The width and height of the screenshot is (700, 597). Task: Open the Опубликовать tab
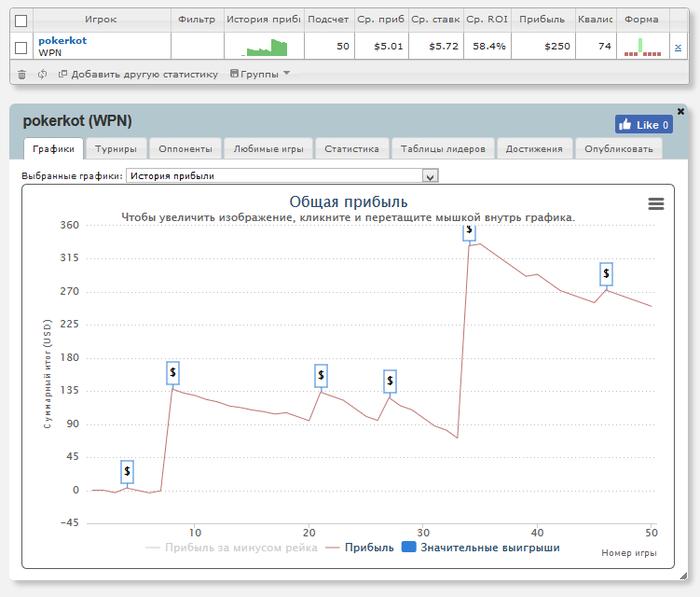pyautogui.click(x=618, y=149)
